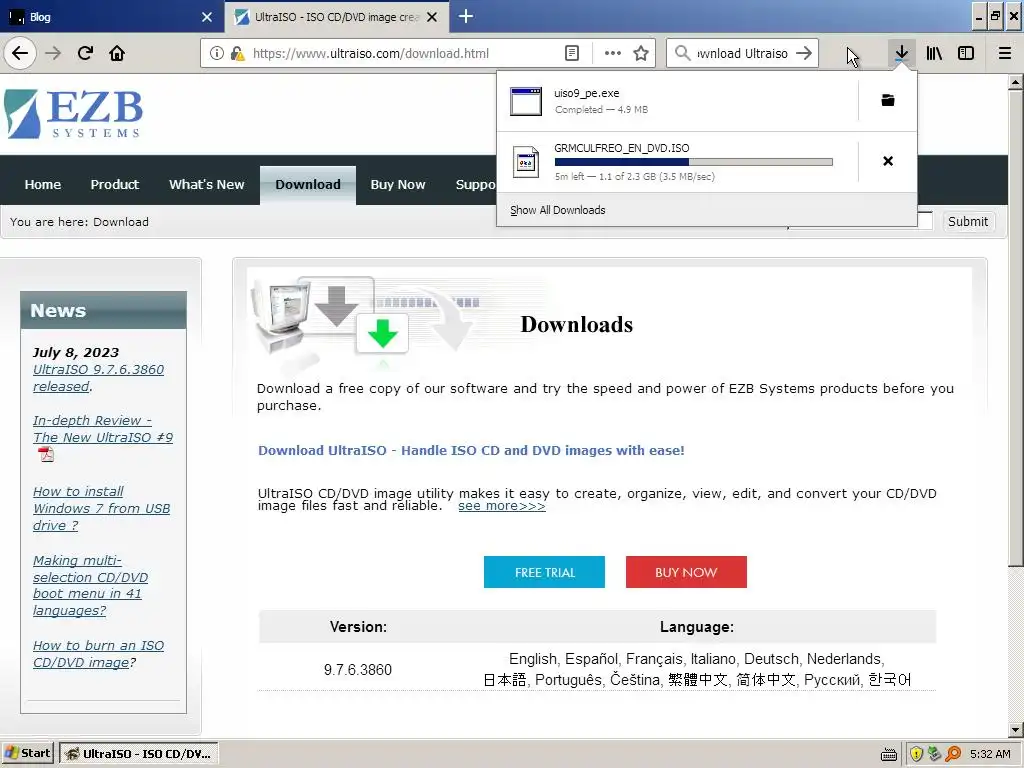Screen dimensions: 1024x768
Task: Toggle reader view icon in address bar
Action: (x=571, y=53)
